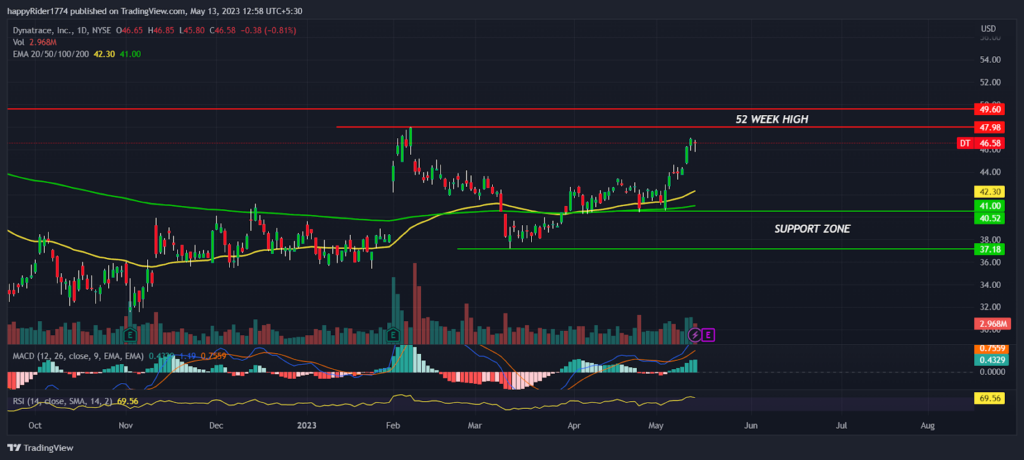
Task: Click the green 40.52 price tag
Action: tap(988, 218)
